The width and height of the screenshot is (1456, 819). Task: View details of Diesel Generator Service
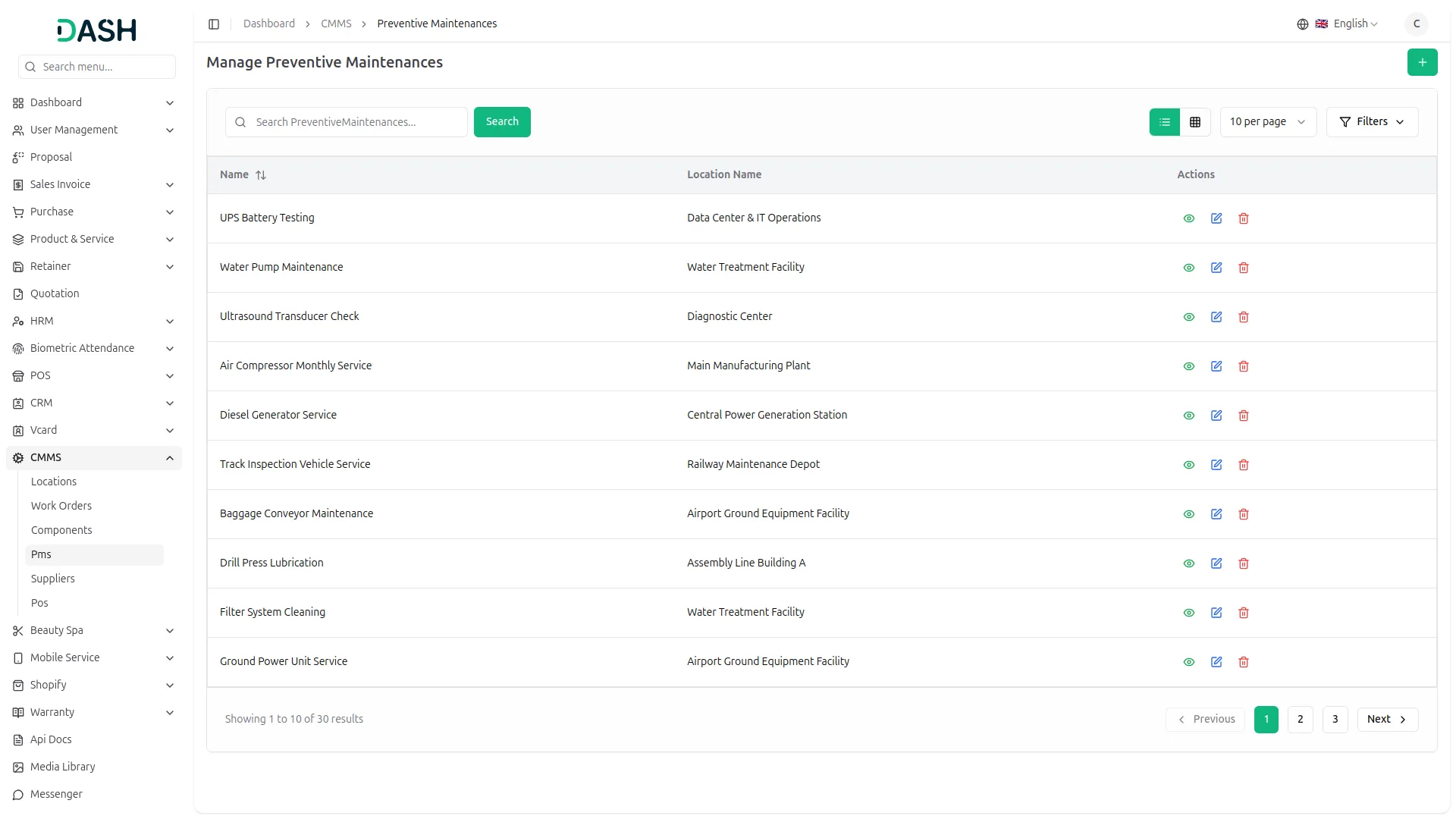pos(1188,416)
